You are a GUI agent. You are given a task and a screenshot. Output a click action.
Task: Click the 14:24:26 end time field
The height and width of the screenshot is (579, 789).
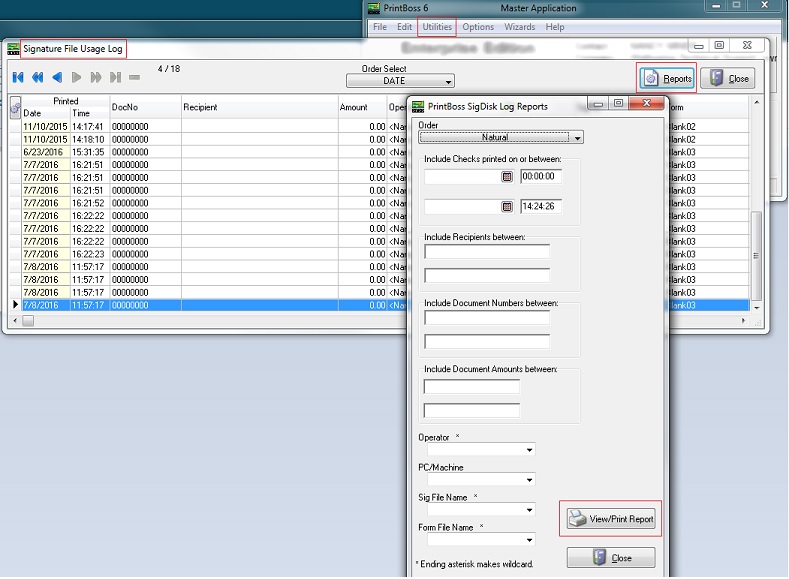coord(541,207)
